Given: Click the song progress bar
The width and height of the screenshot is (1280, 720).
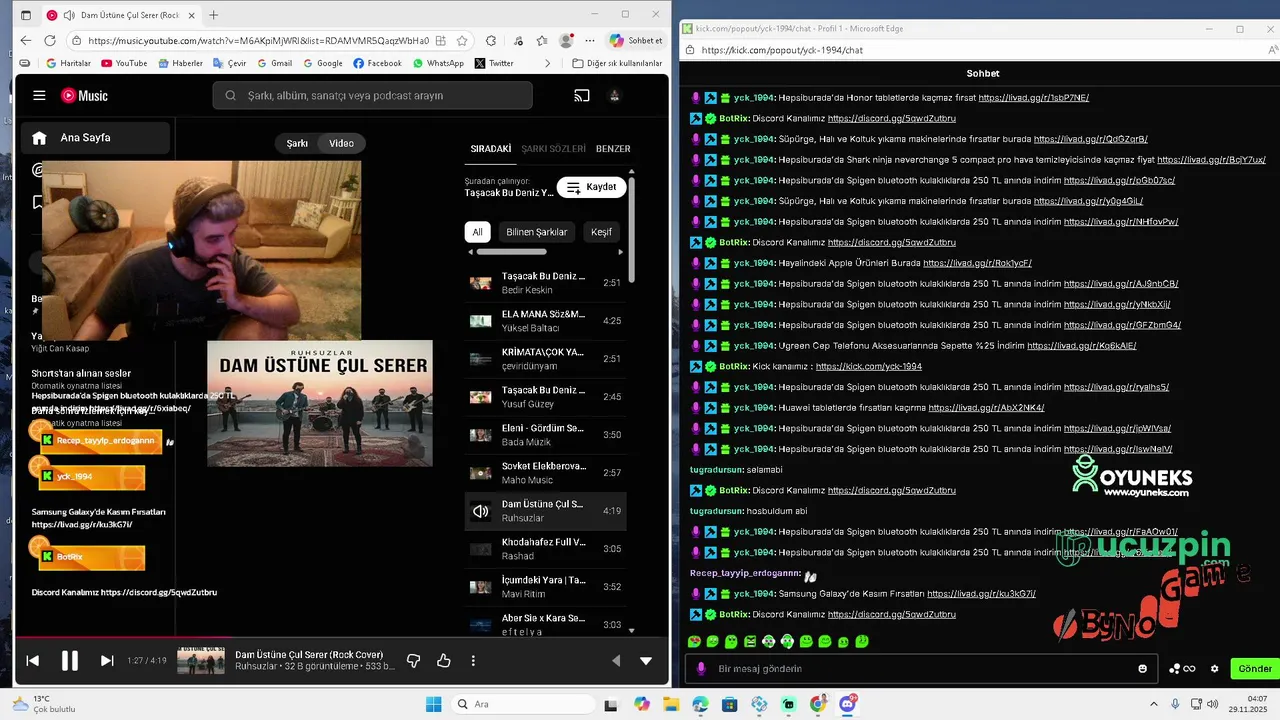Looking at the screenshot, I should [342, 637].
